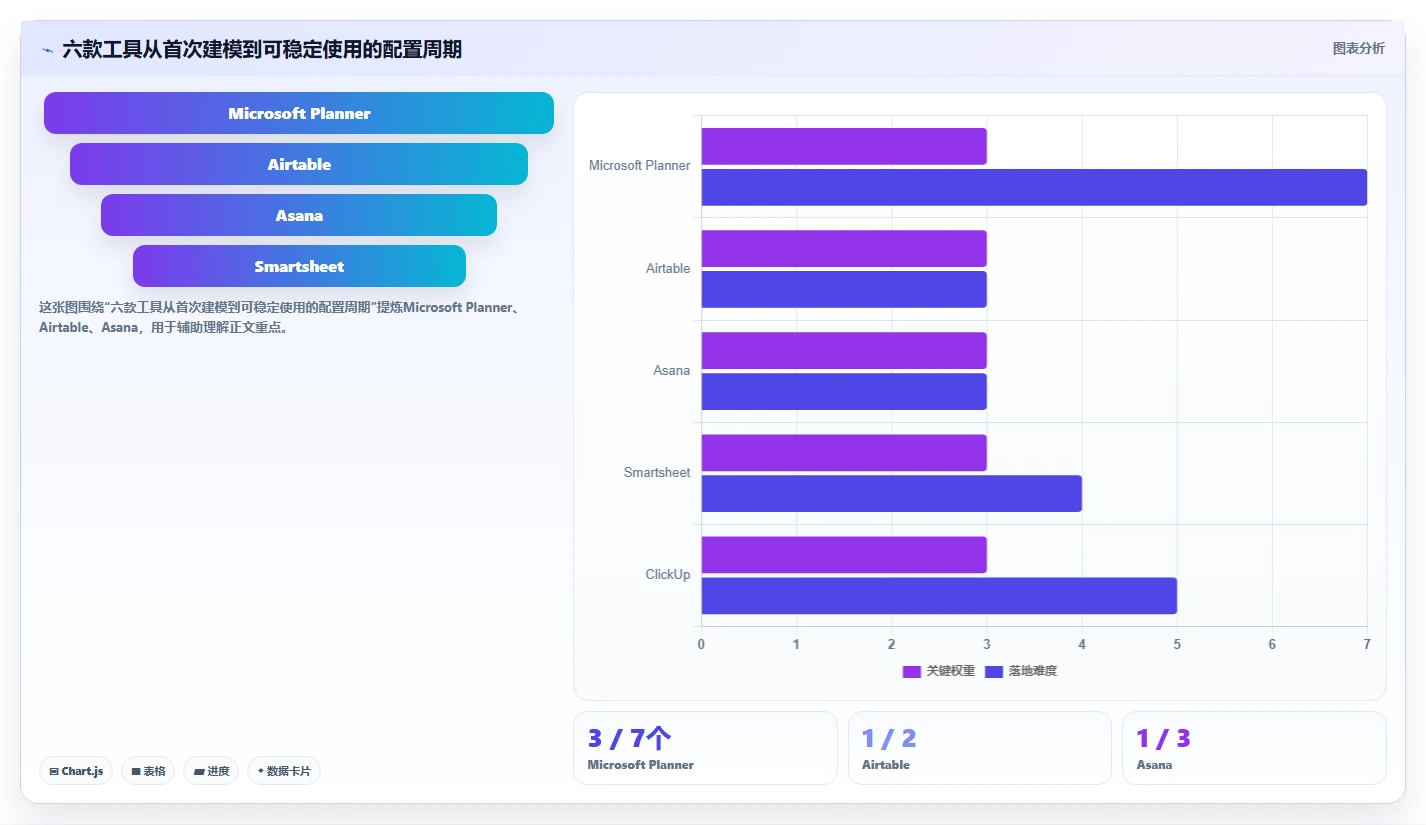
Task: Click the Microsoft Planner chart axis label
Action: pos(639,166)
